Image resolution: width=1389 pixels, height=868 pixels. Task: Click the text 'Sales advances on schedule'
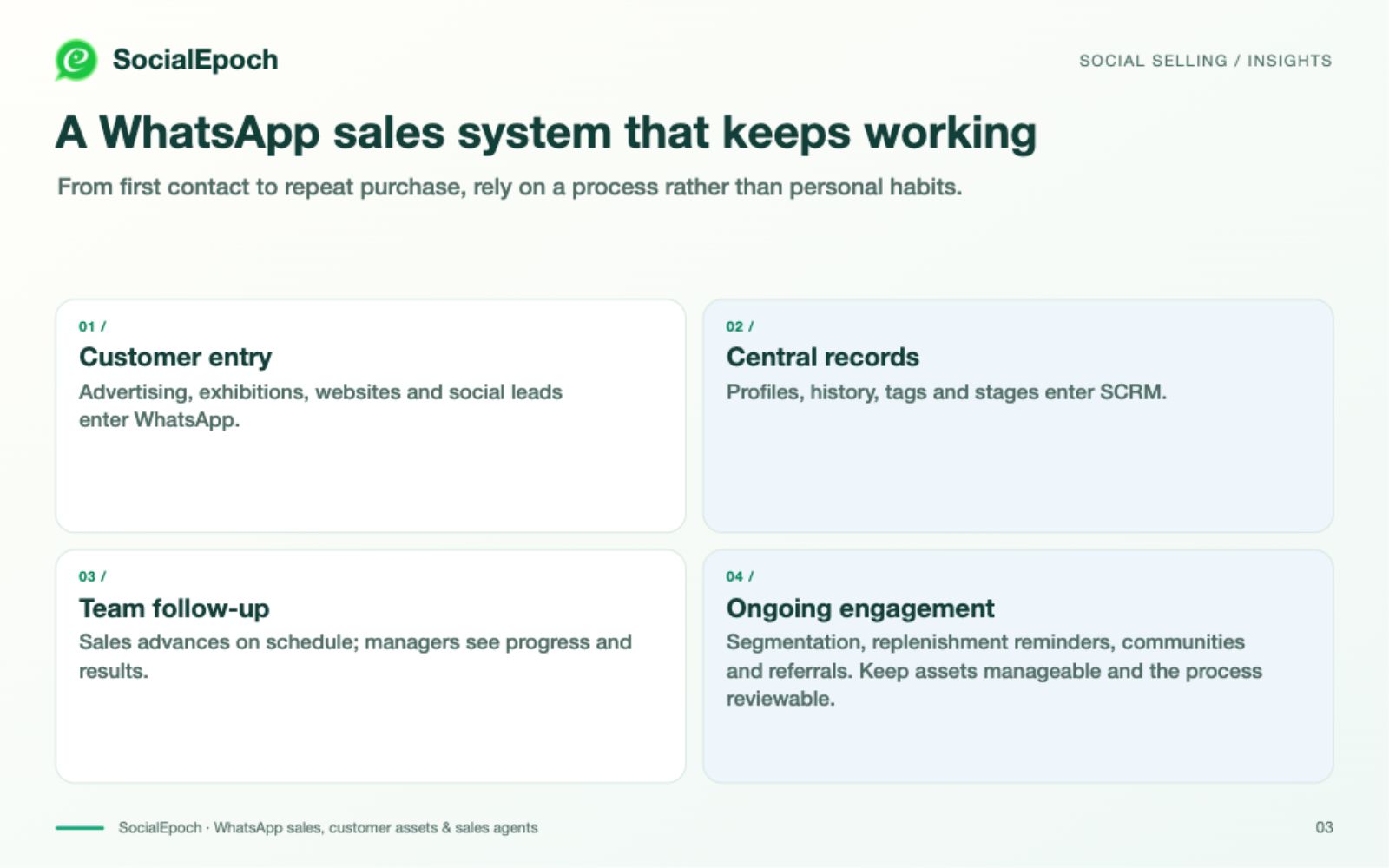pyautogui.click(x=216, y=642)
